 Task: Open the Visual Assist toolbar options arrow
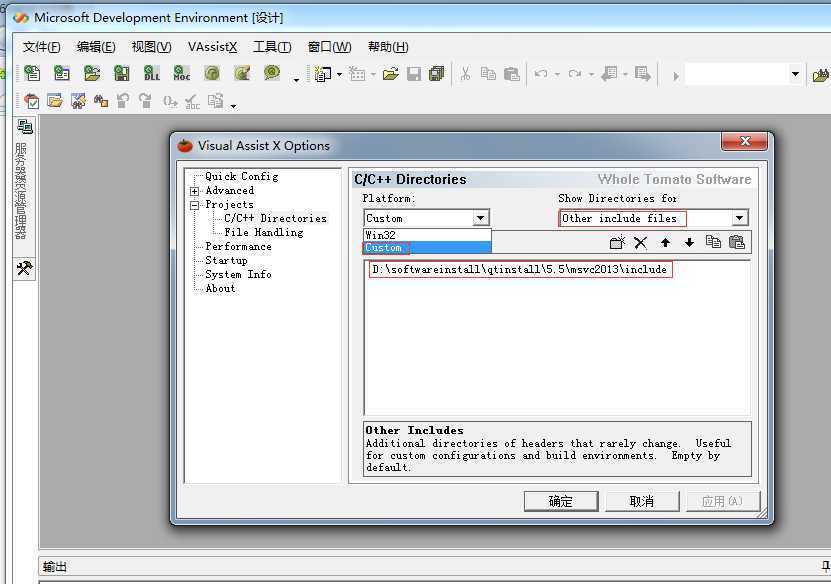tap(233, 107)
